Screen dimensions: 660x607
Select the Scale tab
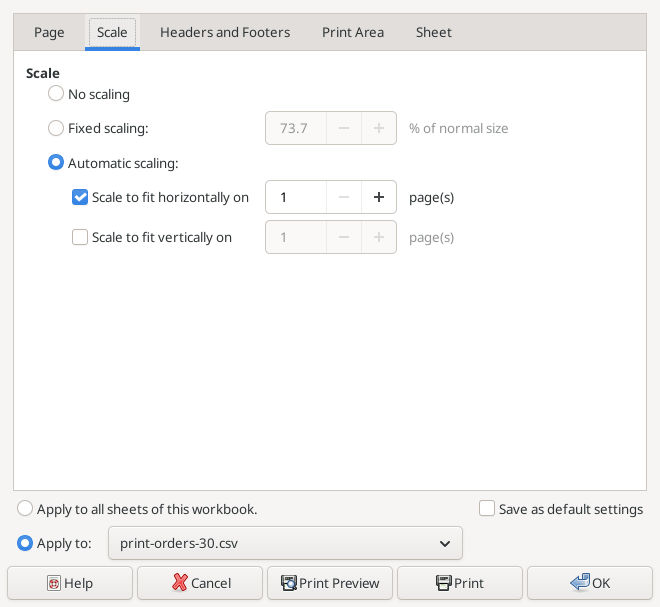[x=112, y=32]
